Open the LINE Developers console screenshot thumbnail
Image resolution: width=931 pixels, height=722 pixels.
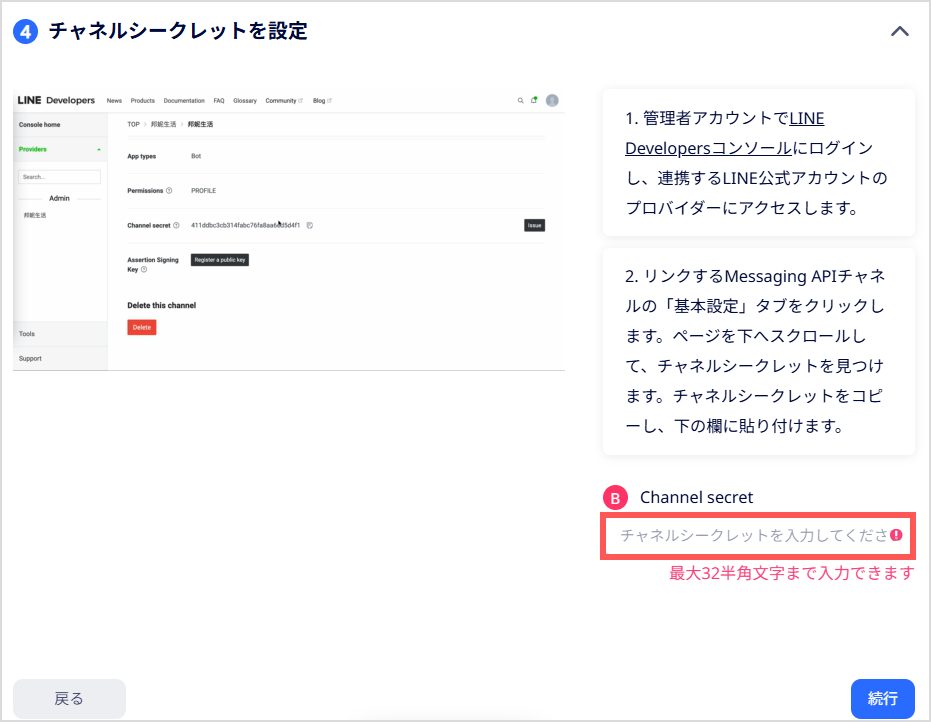tap(289, 230)
